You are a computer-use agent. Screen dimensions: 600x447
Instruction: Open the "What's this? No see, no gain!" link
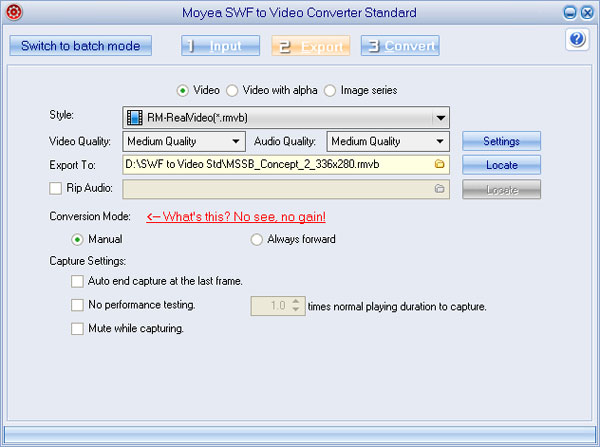point(236,217)
